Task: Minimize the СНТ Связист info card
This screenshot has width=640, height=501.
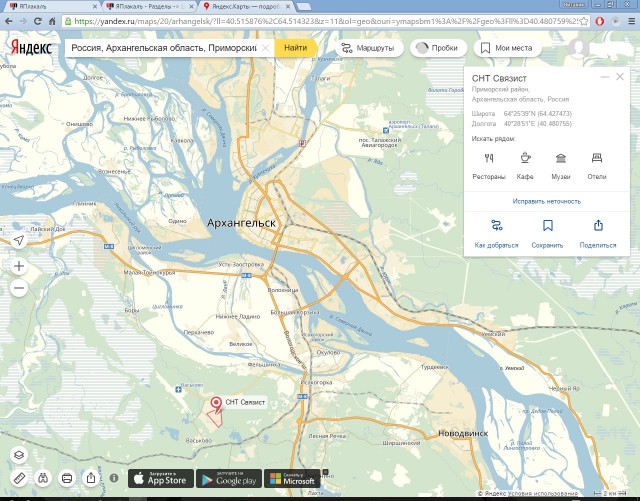Action: [x=605, y=77]
